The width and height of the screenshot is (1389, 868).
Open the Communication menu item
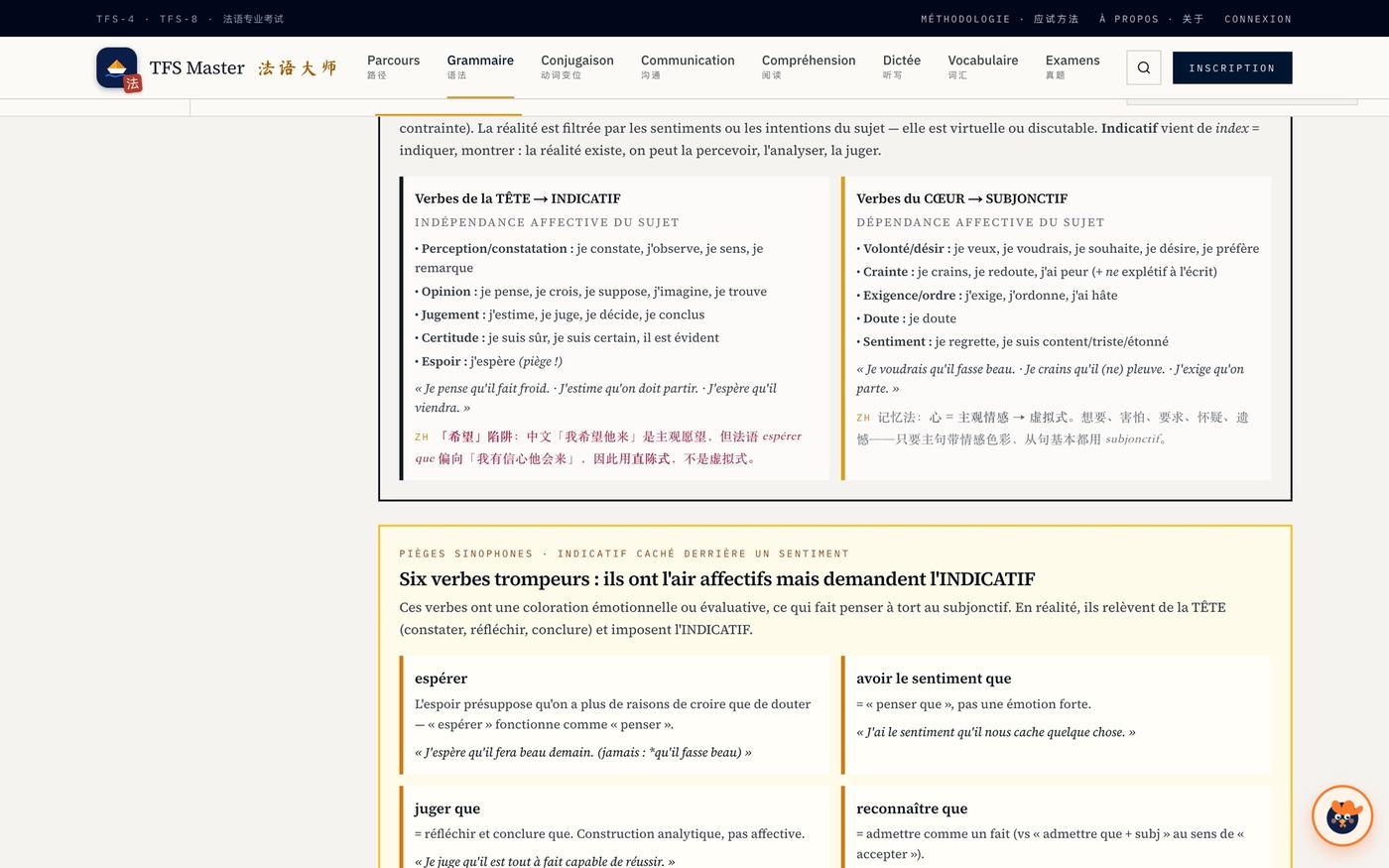coord(688,66)
